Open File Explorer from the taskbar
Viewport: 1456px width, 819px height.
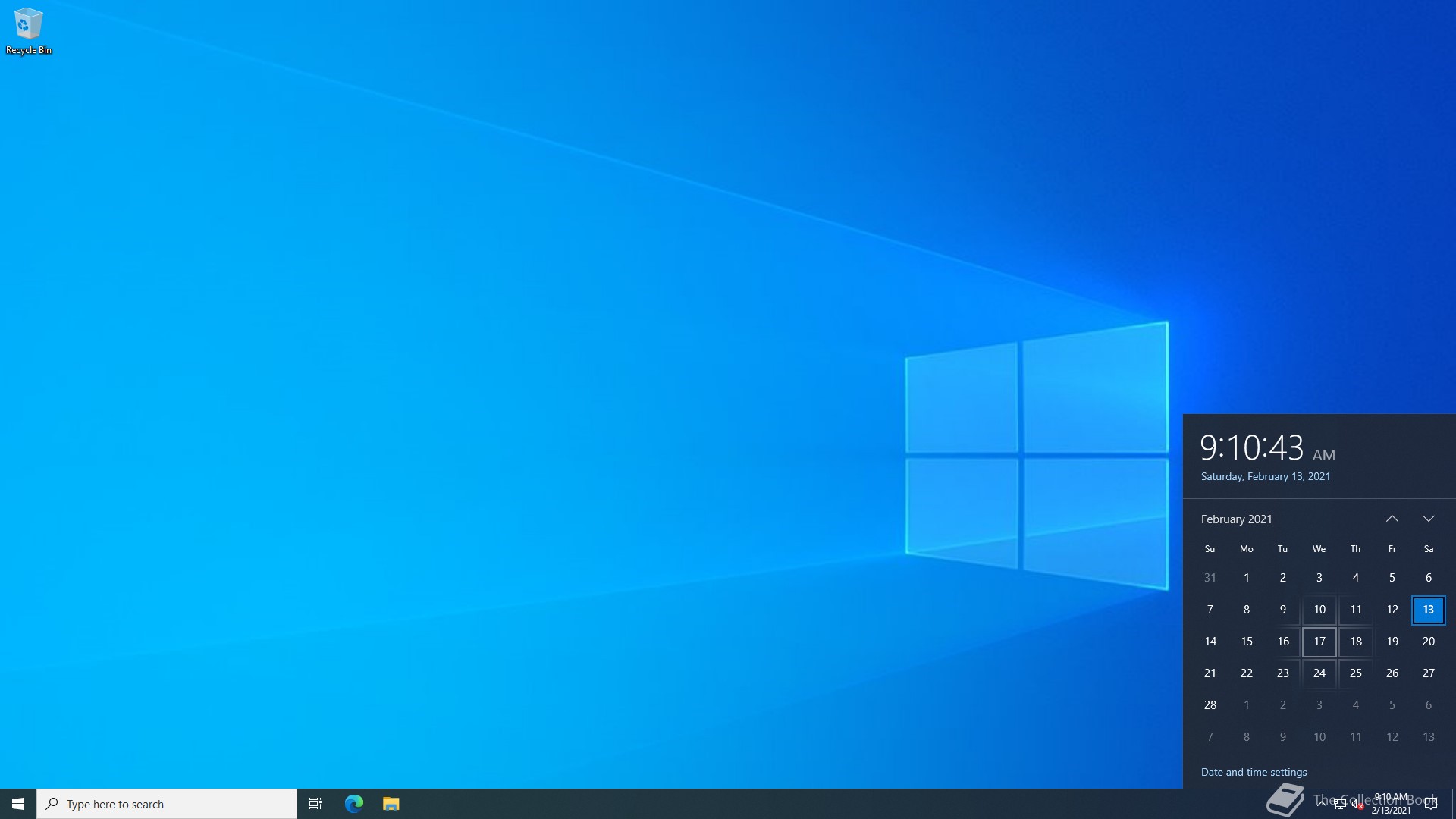[391, 804]
